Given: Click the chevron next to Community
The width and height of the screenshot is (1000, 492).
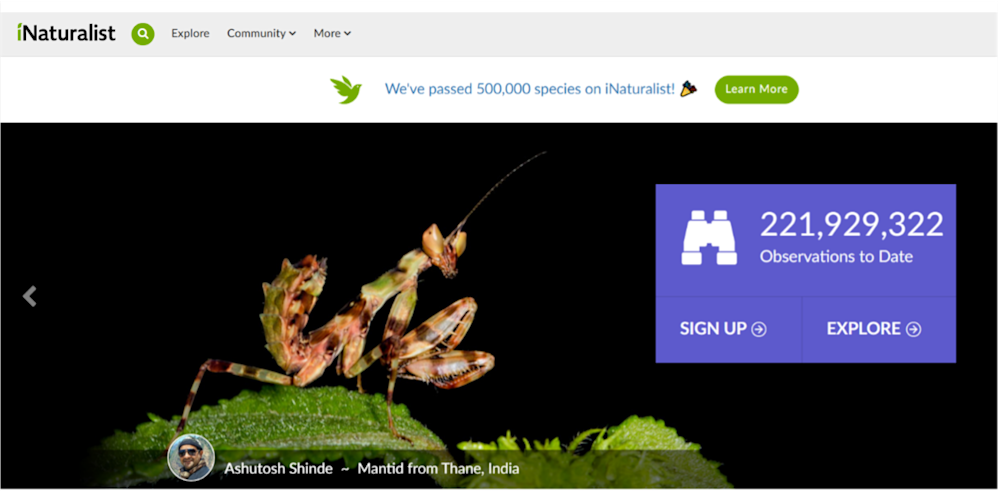Looking at the screenshot, I should (x=293, y=34).
